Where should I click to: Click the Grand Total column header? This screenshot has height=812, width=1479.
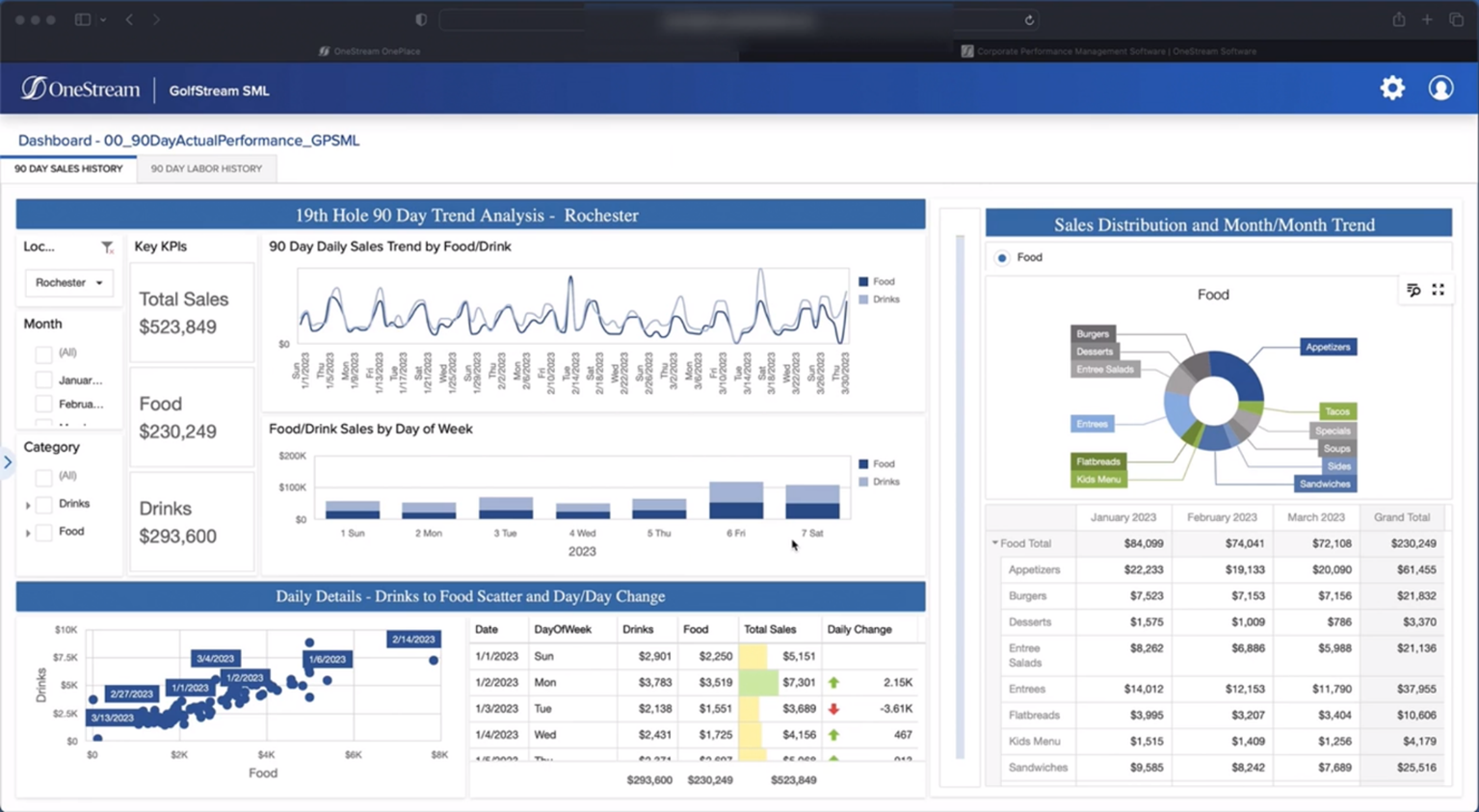[x=1402, y=517]
